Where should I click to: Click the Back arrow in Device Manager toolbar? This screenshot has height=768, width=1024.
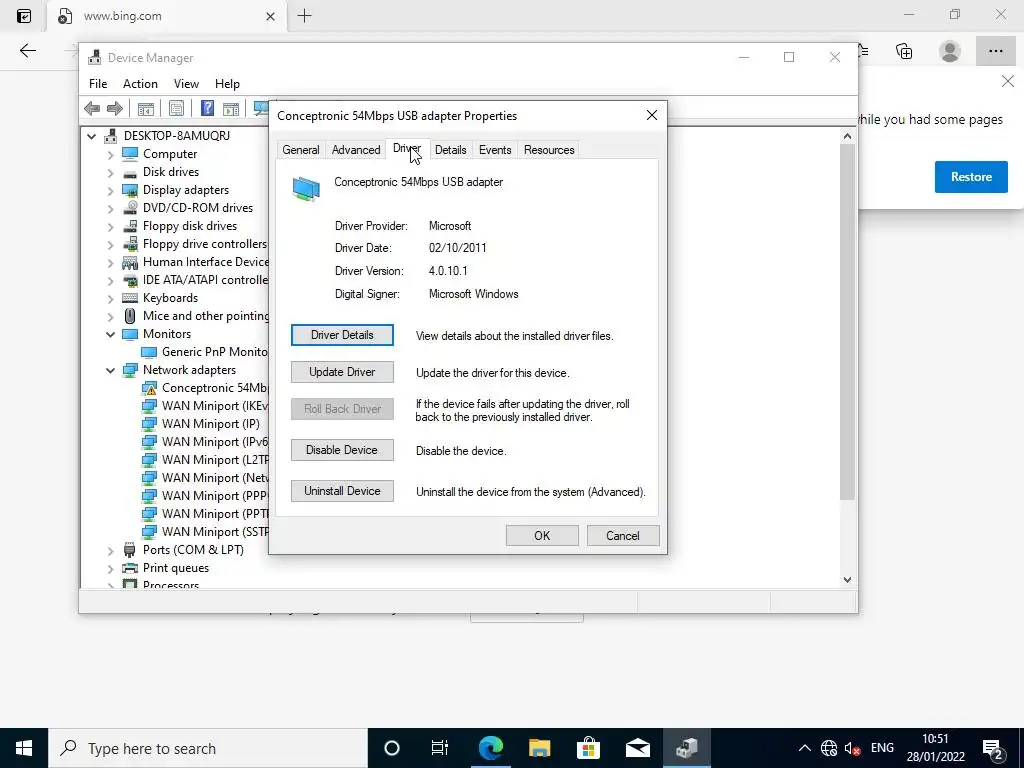pos(92,108)
